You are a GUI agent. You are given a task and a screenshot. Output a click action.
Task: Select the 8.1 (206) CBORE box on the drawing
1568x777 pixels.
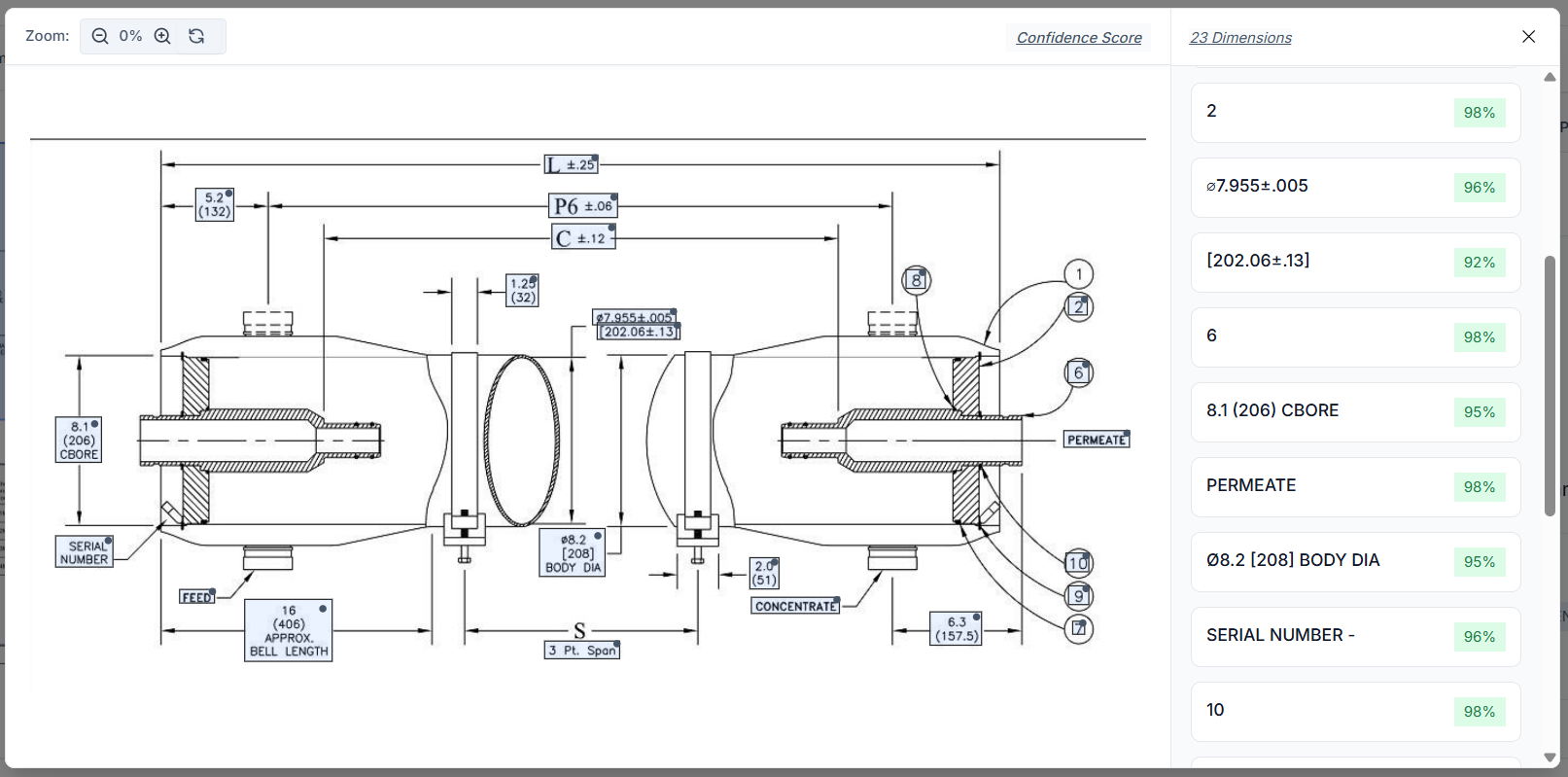[x=79, y=440]
